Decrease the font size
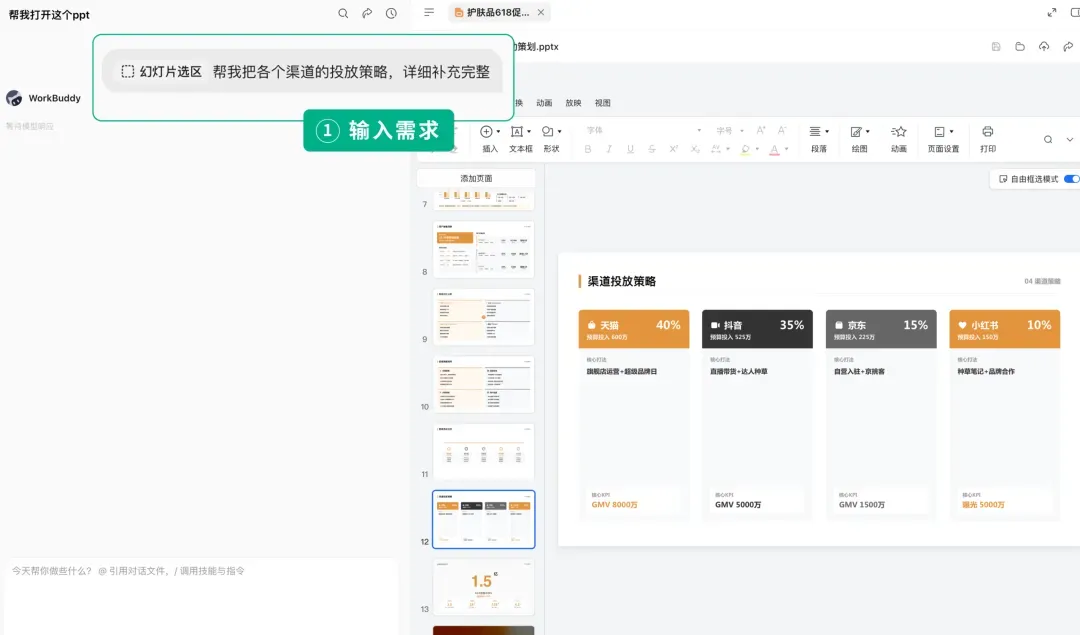Screen dimensions: 1080x635 tap(782, 130)
